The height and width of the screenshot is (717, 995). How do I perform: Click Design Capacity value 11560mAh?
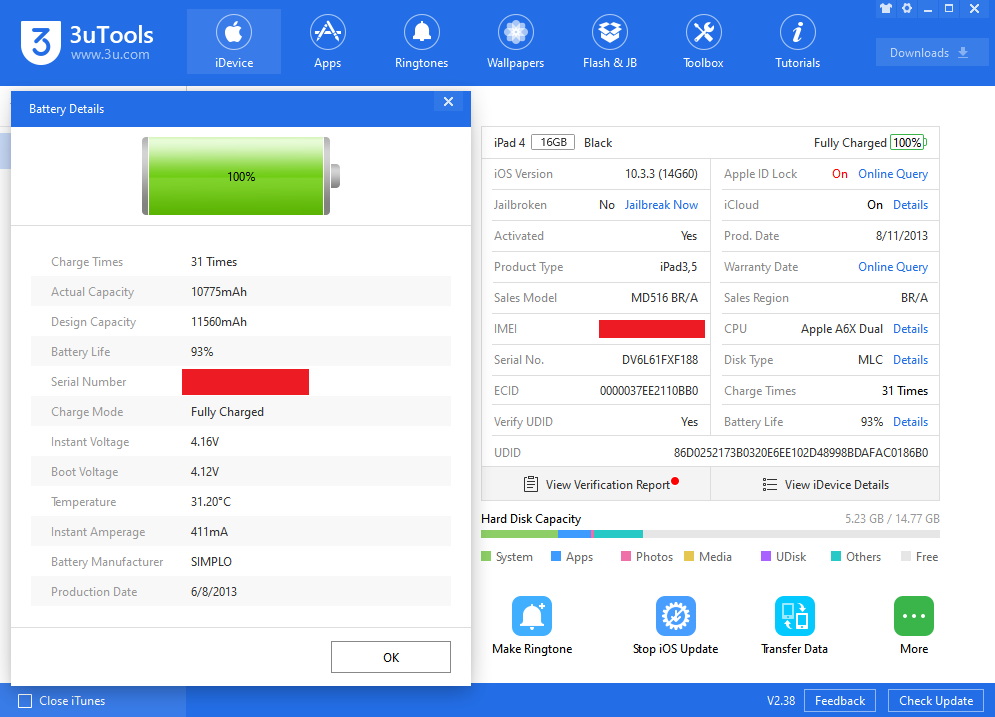(219, 322)
